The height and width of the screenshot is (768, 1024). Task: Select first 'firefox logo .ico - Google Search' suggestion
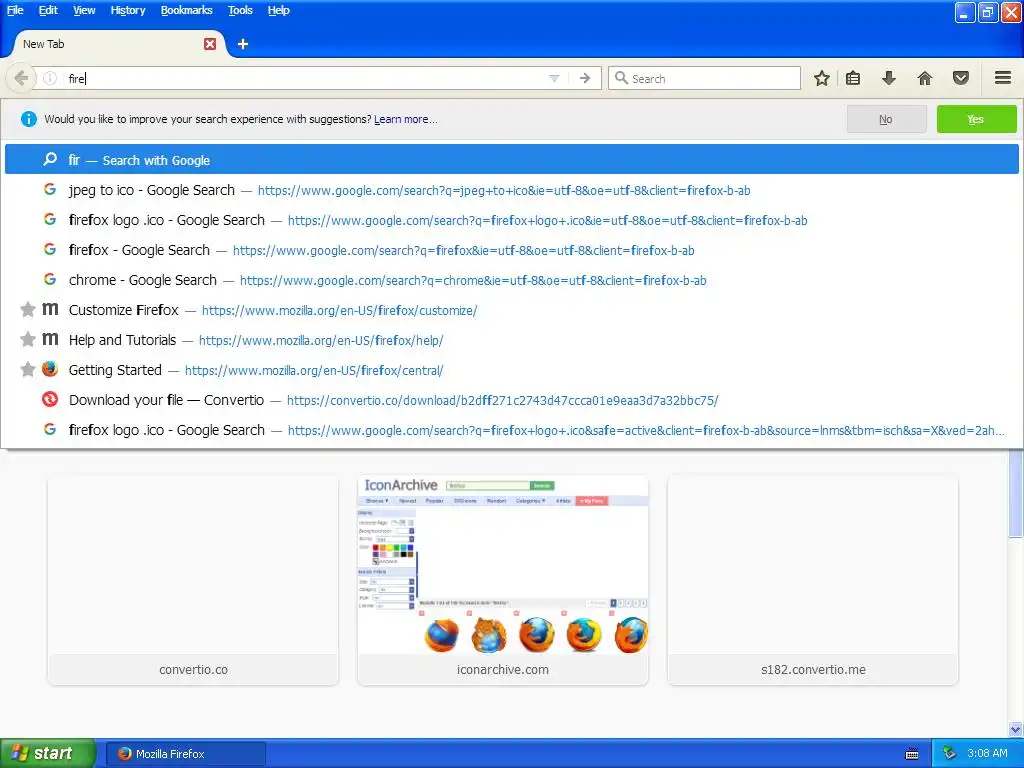click(511, 220)
